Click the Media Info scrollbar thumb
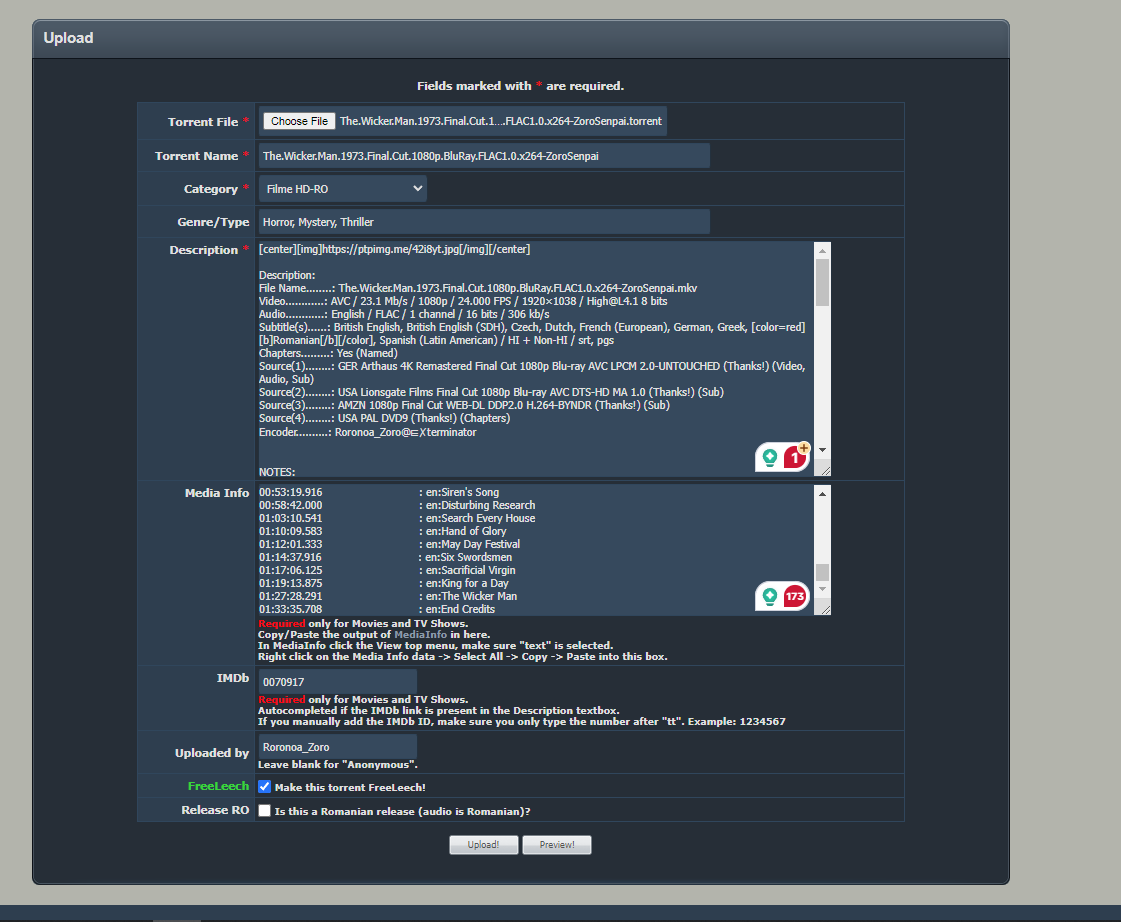The image size is (1121, 922). pyautogui.click(x=822, y=572)
